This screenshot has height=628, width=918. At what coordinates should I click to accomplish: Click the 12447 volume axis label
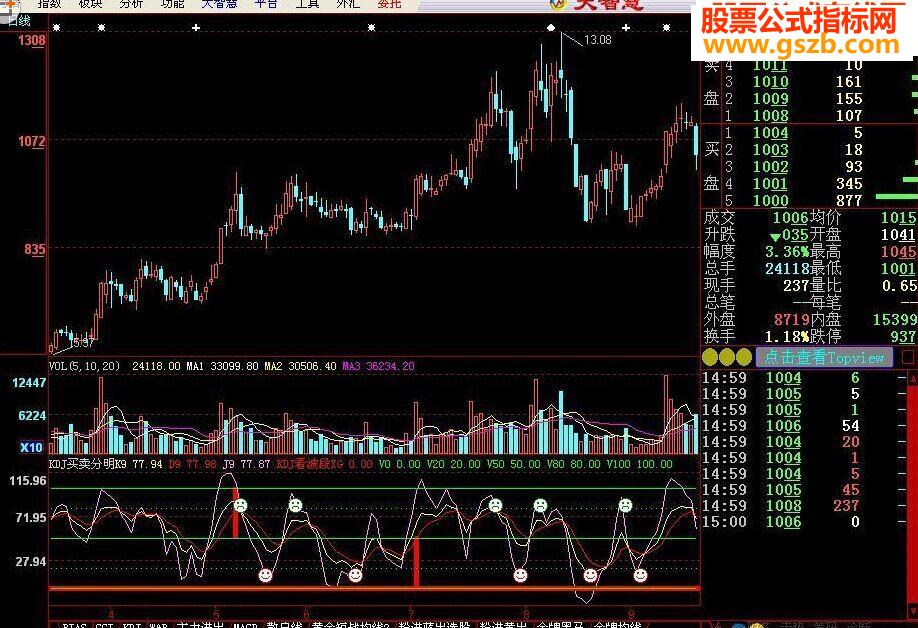(29, 383)
